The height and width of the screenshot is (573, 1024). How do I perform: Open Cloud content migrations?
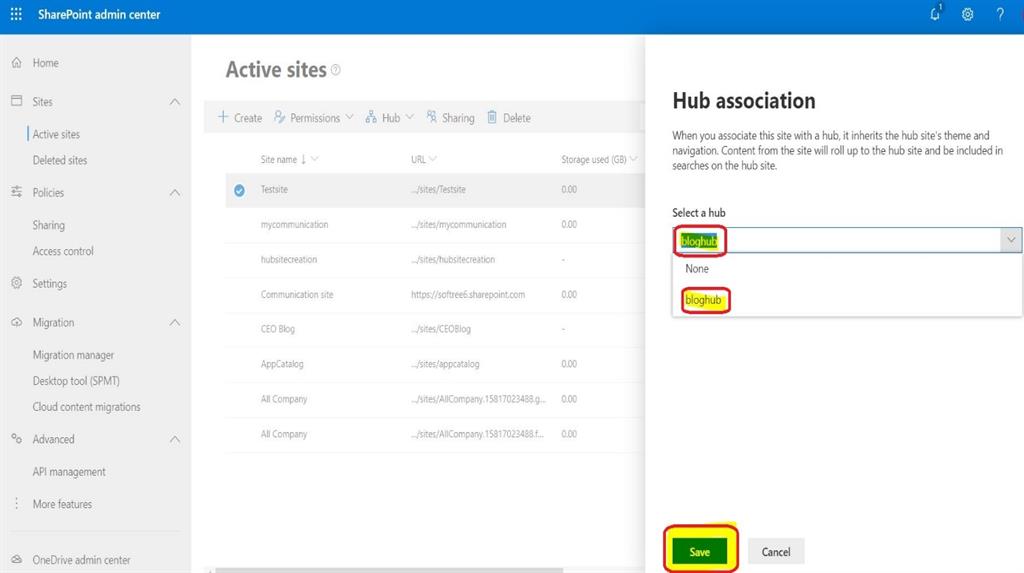86,406
